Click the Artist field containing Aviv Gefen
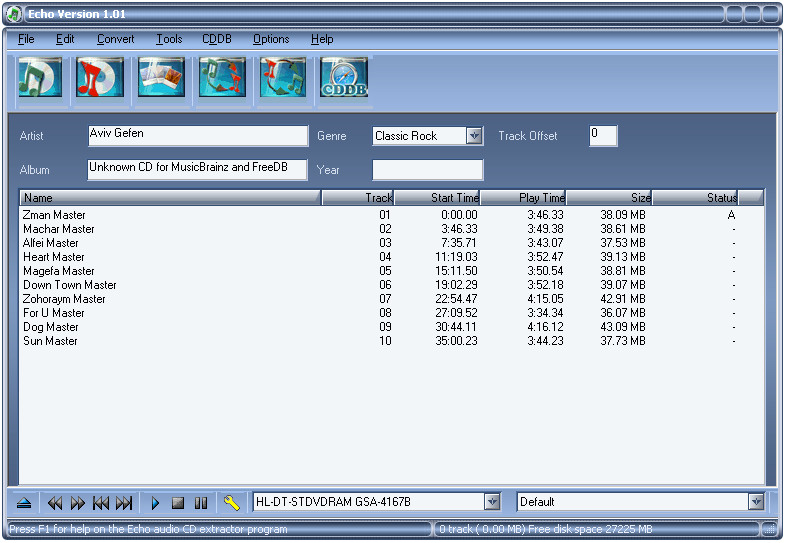Image resolution: width=787 pixels, height=543 pixels. [198, 135]
